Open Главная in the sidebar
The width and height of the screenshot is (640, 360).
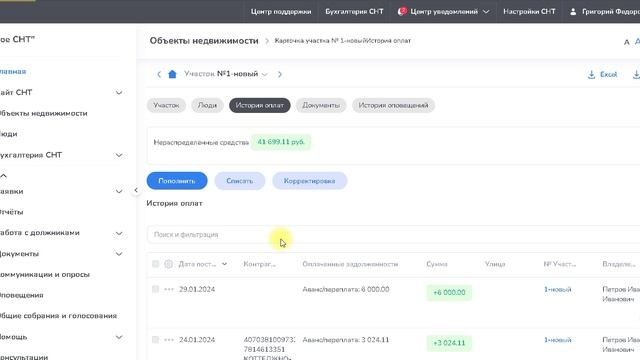(13, 71)
